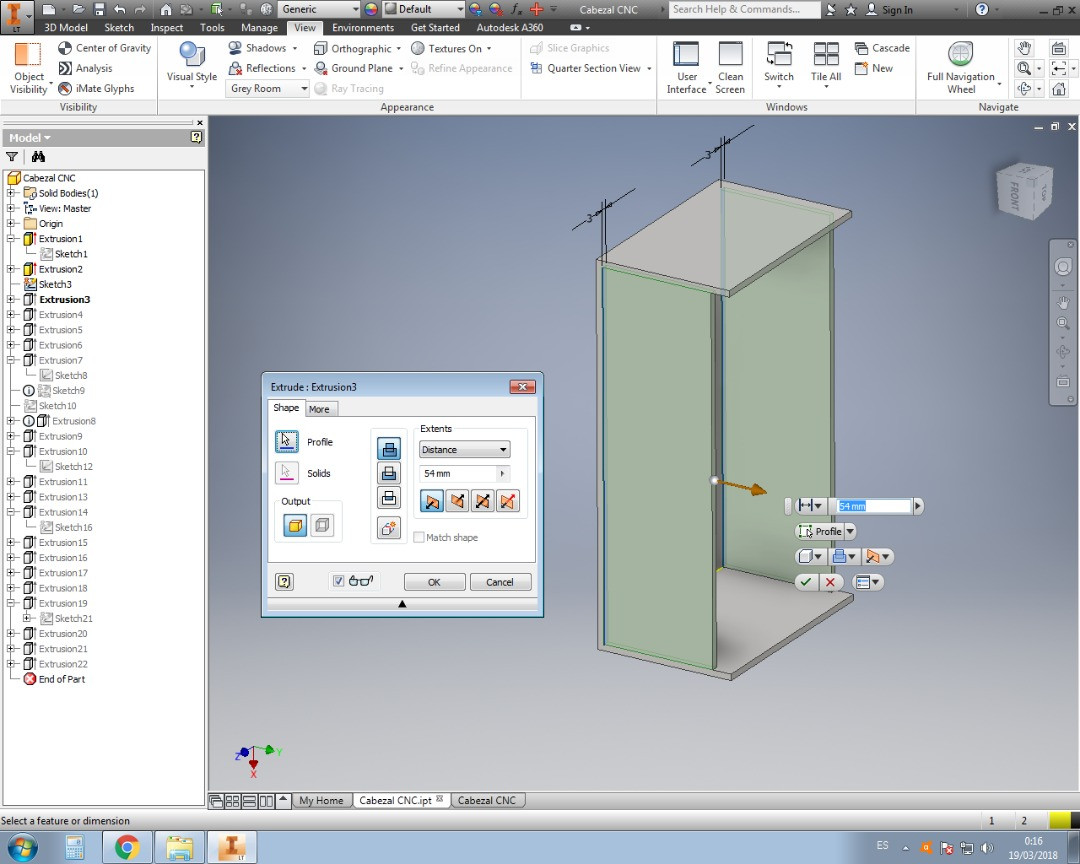Open the Manage ribbon tab
Image resolution: width=1080 pixels, height=864 pixels.
click(260, 28)
